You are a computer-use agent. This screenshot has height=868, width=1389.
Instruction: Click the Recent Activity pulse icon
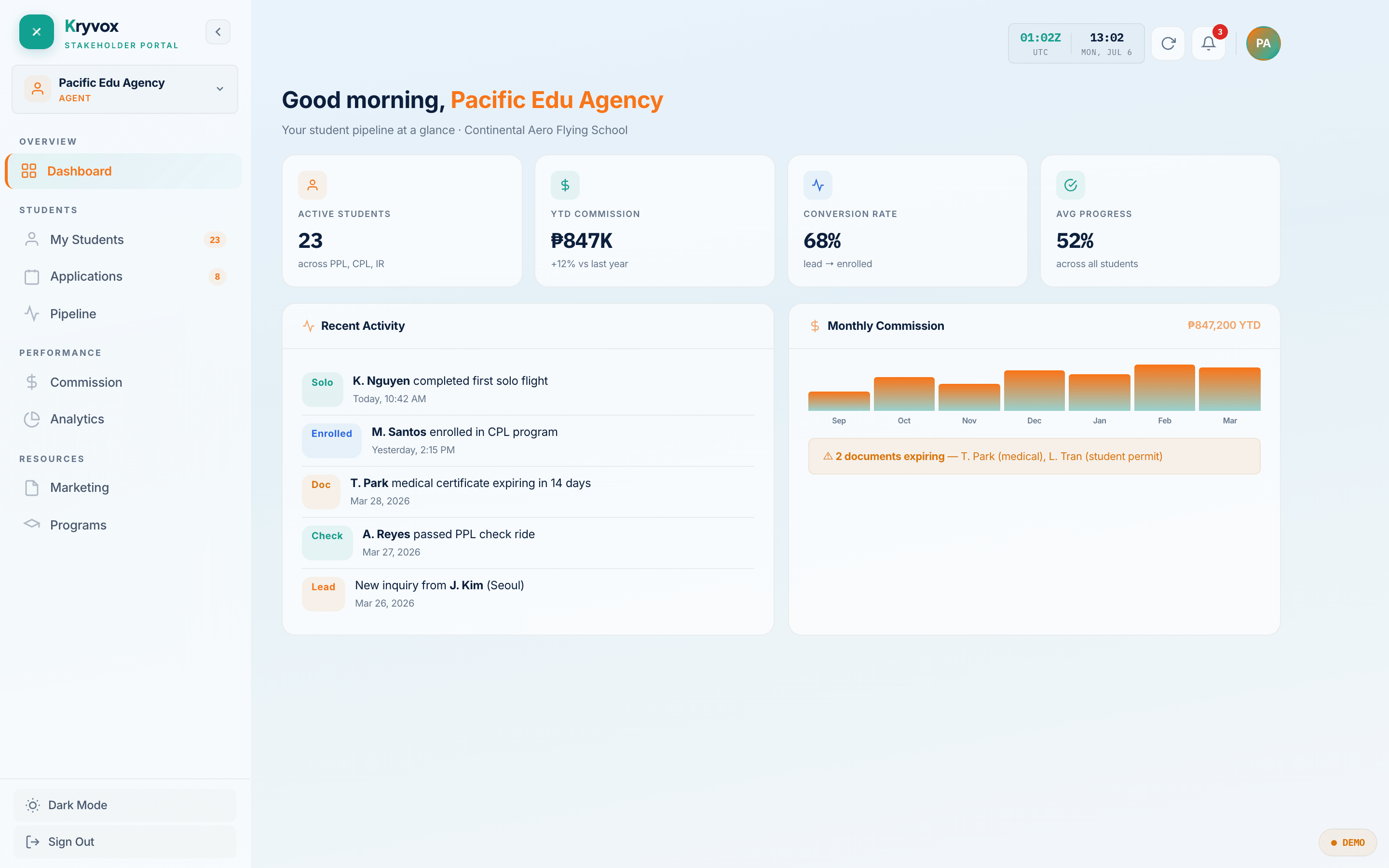coord(309,326)
